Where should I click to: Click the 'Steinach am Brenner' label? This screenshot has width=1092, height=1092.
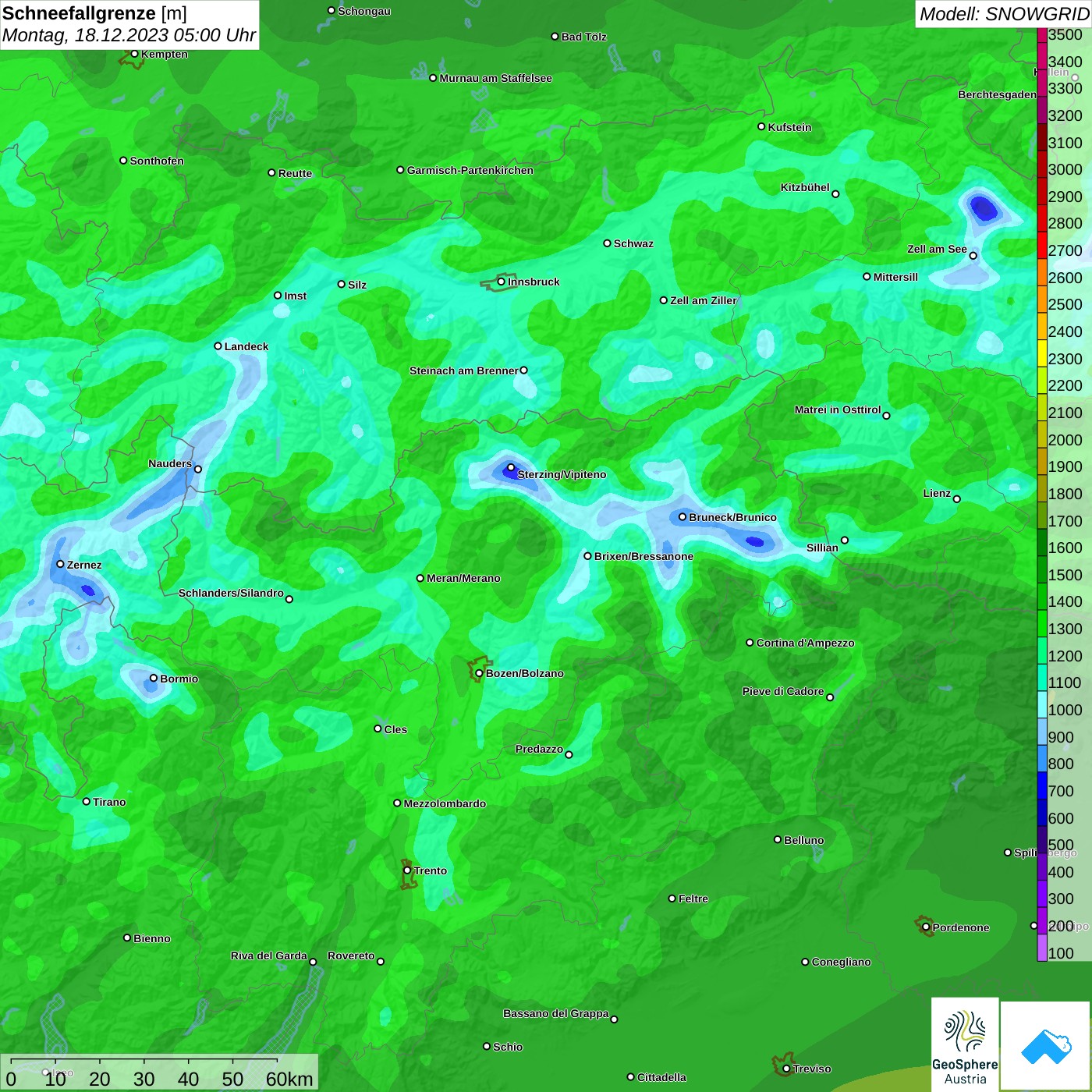click(463, 370)
